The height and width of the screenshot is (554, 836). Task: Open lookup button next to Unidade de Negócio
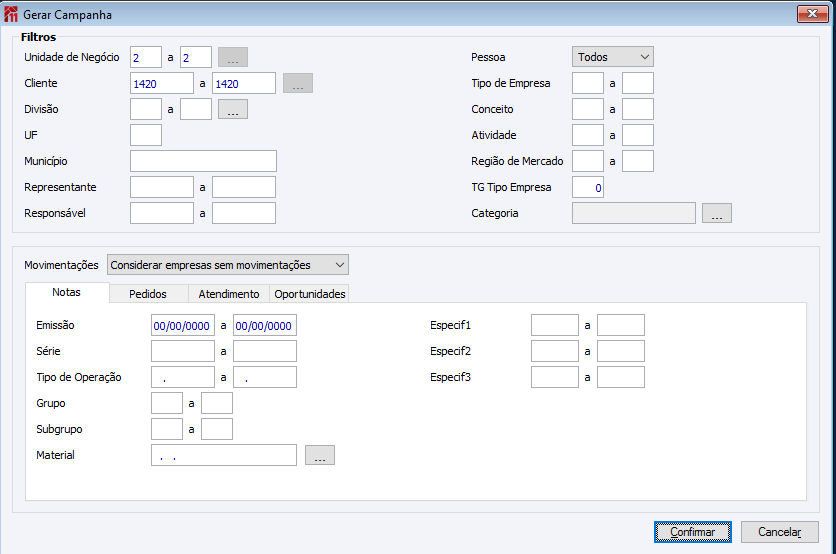click(x=233, y=58)
